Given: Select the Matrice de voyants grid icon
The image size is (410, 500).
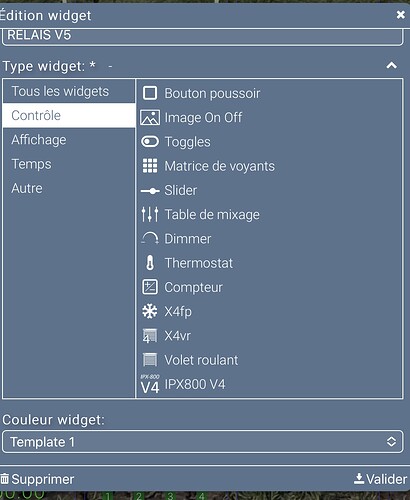Looking at the screenshot, I should pyautogui.click(x=150, y=166).
